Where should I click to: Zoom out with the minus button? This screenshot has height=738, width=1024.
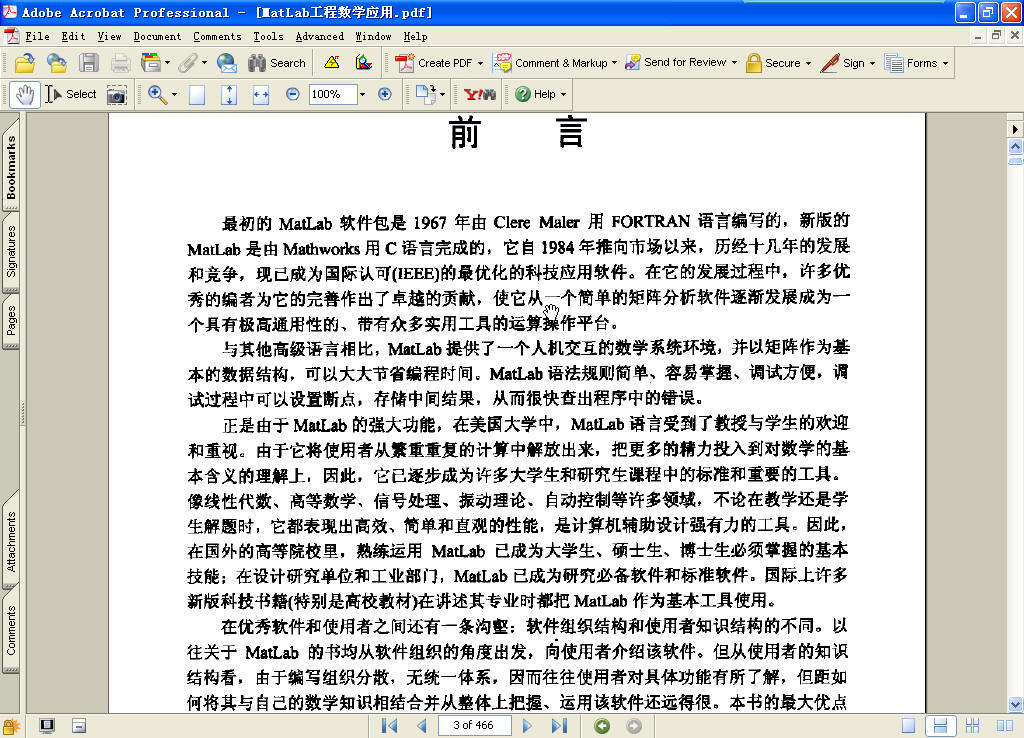pyautogui.click(x=293, y=95)
